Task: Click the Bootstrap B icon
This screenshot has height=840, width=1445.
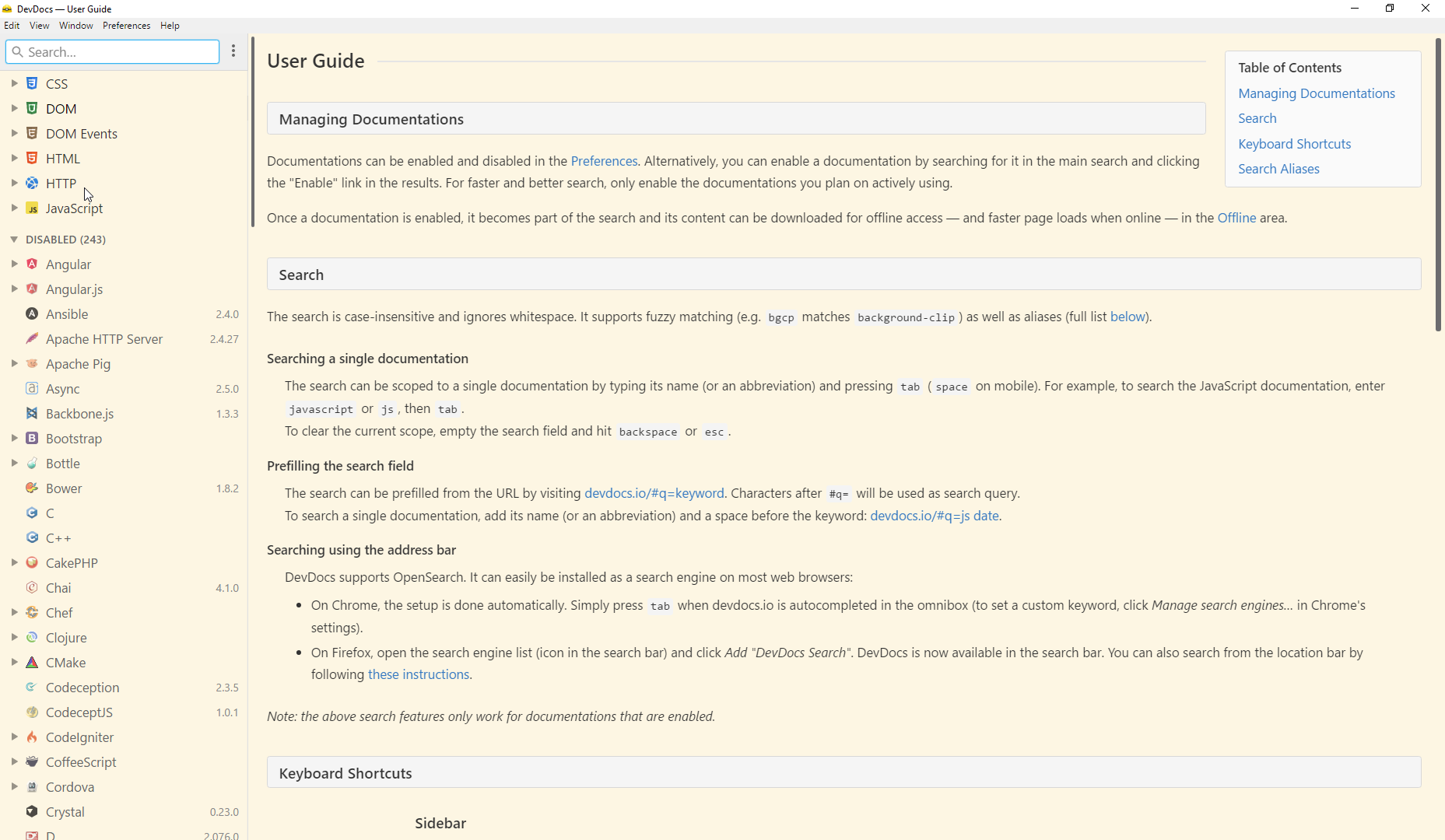Action: click(x=32, y=438)
